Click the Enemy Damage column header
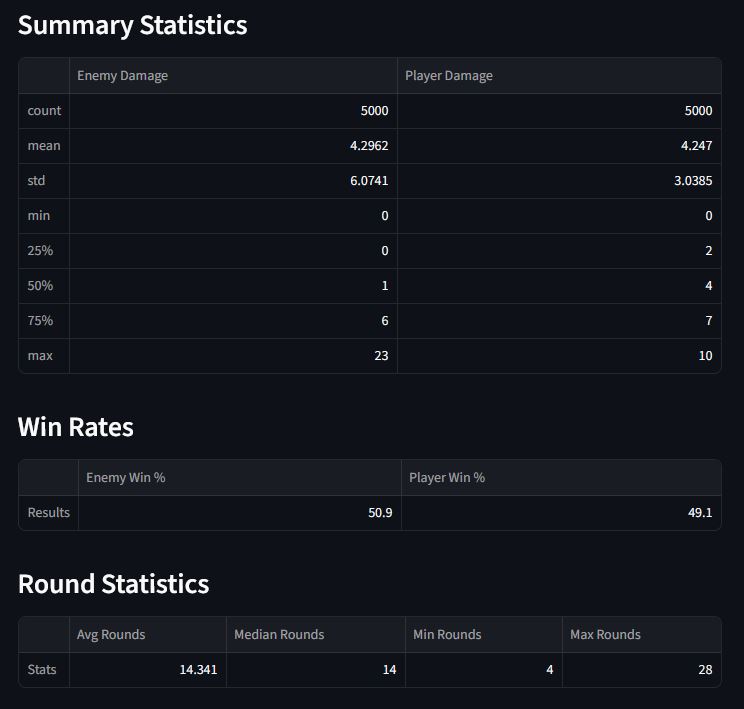The height and width of the screenshot is (709, 744). pyautogui.click(x=123, y=76)
